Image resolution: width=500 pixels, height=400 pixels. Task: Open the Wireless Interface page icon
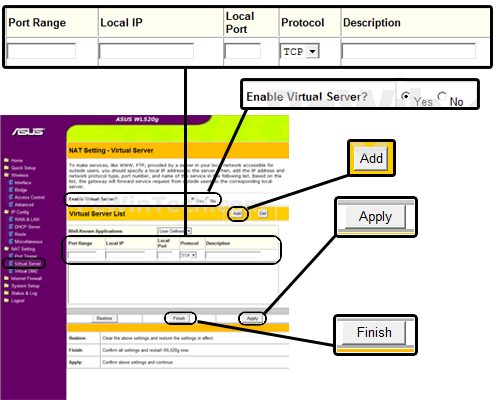click(x=11, y=182)
